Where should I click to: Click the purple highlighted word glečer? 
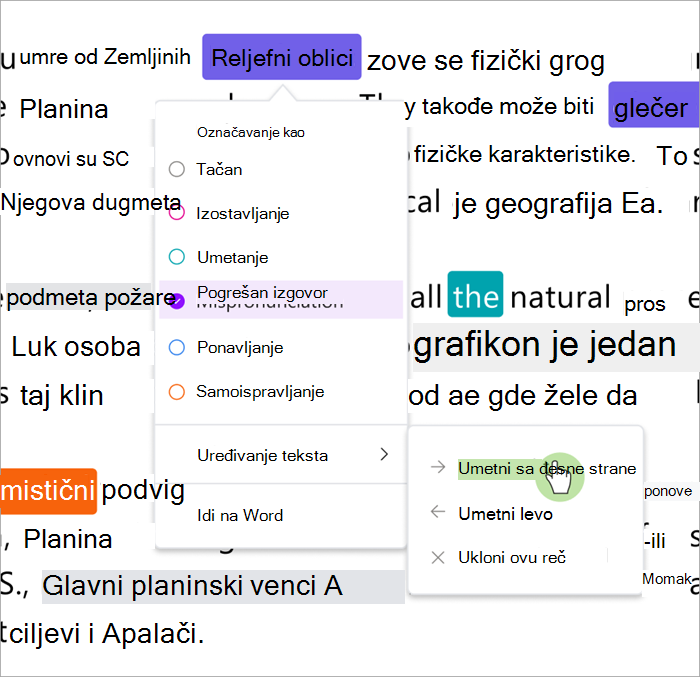pyautogui.click(x=654, y=105)
